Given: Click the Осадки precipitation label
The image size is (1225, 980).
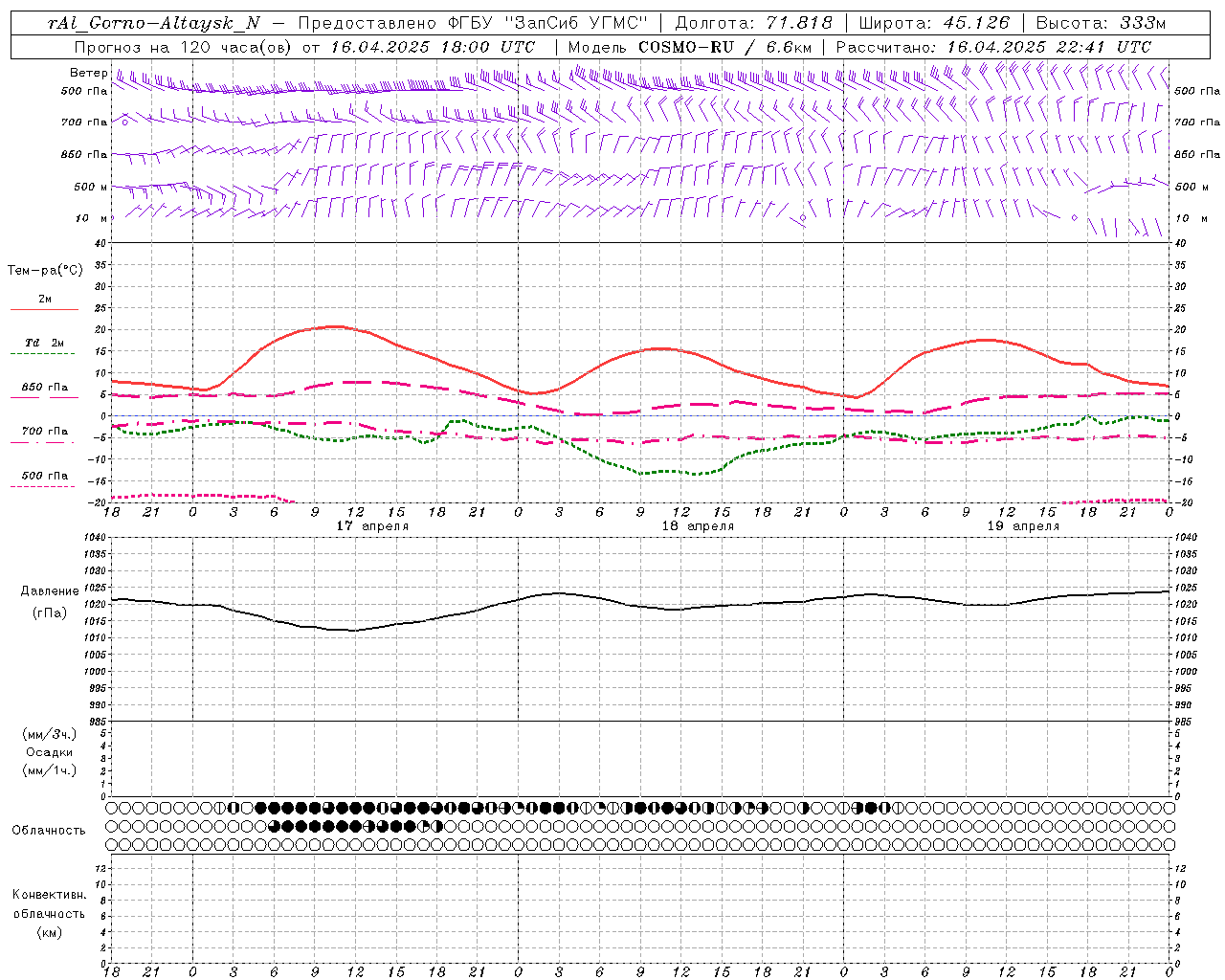Looking at the screenshot, I should [49, 752].
